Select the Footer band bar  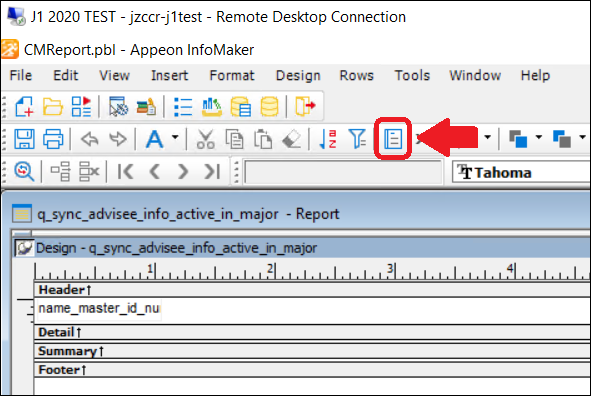tap(312, 370)
